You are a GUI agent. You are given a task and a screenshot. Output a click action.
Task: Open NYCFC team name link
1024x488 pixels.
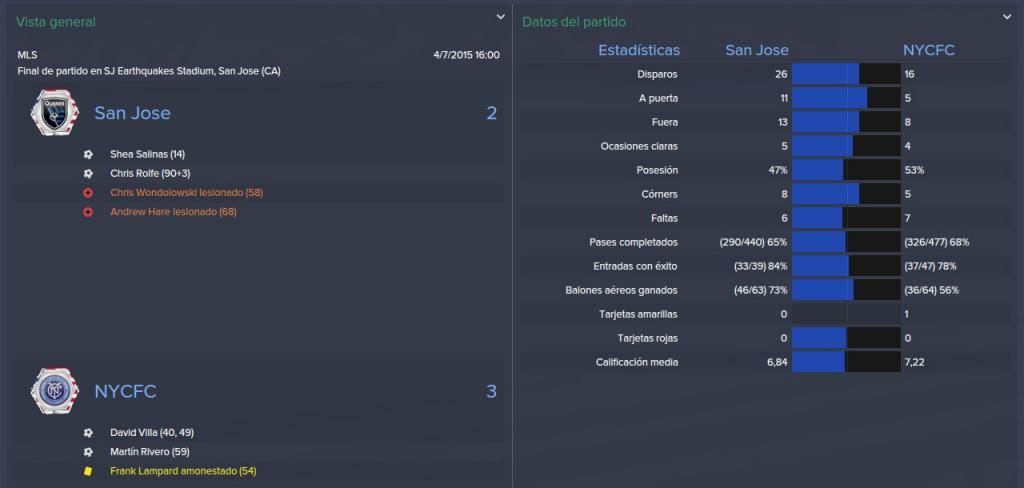point(125,391)
